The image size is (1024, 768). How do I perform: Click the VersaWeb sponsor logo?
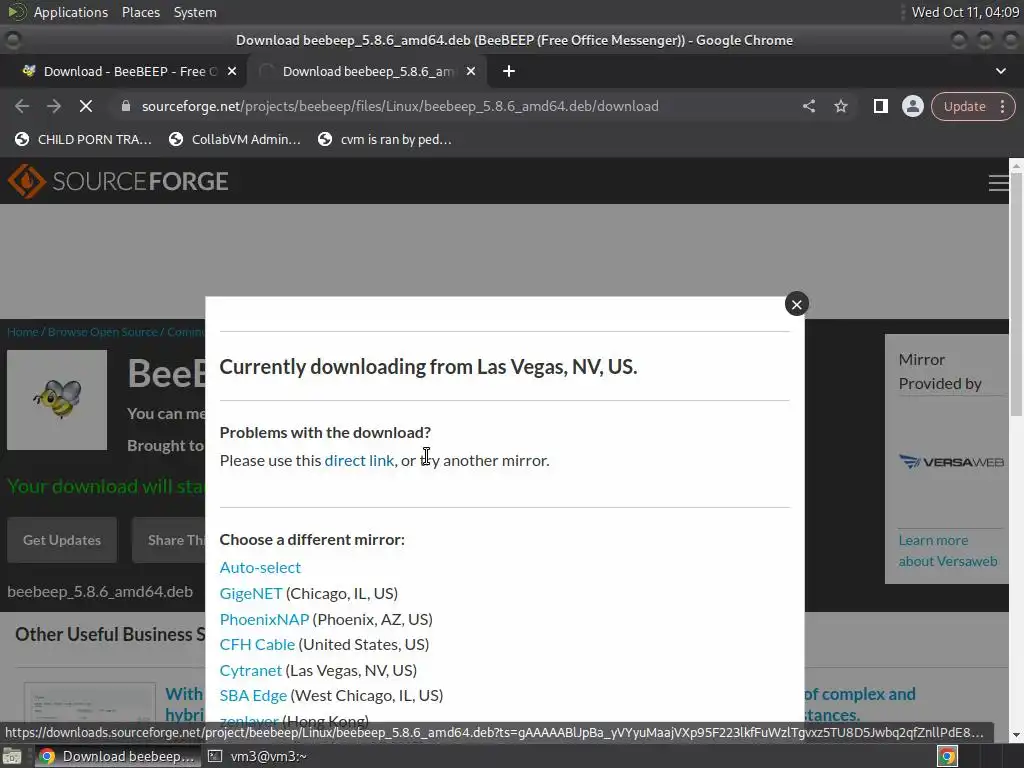(x=951, y=462)
